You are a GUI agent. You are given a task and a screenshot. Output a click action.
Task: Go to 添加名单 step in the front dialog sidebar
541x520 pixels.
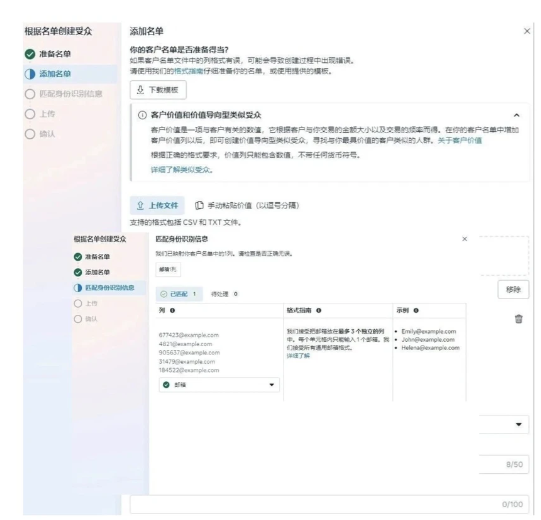(92, 272)
